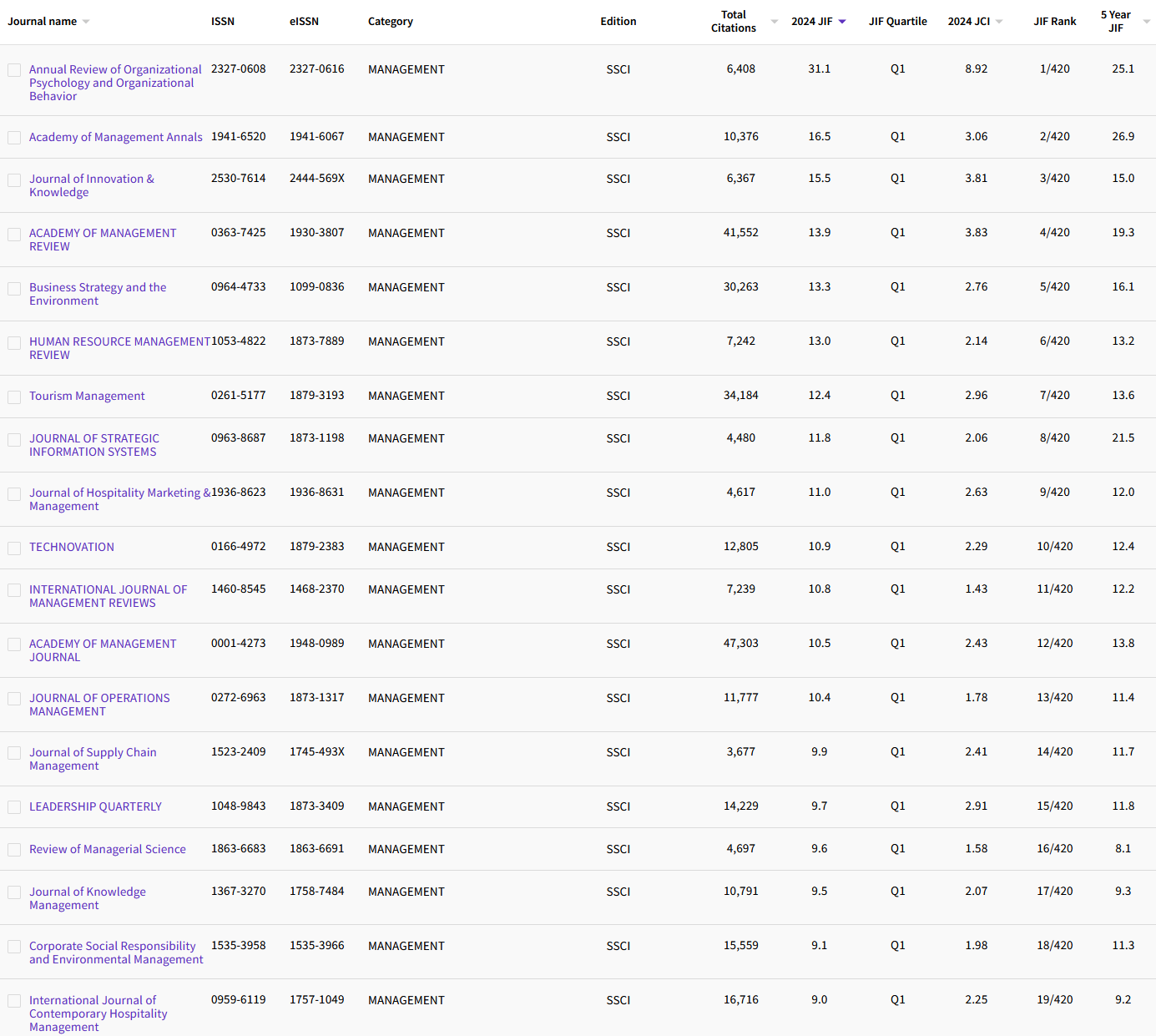
Task: Check the Tourism Management row checkbox
Action: click(x=14, y=397)
